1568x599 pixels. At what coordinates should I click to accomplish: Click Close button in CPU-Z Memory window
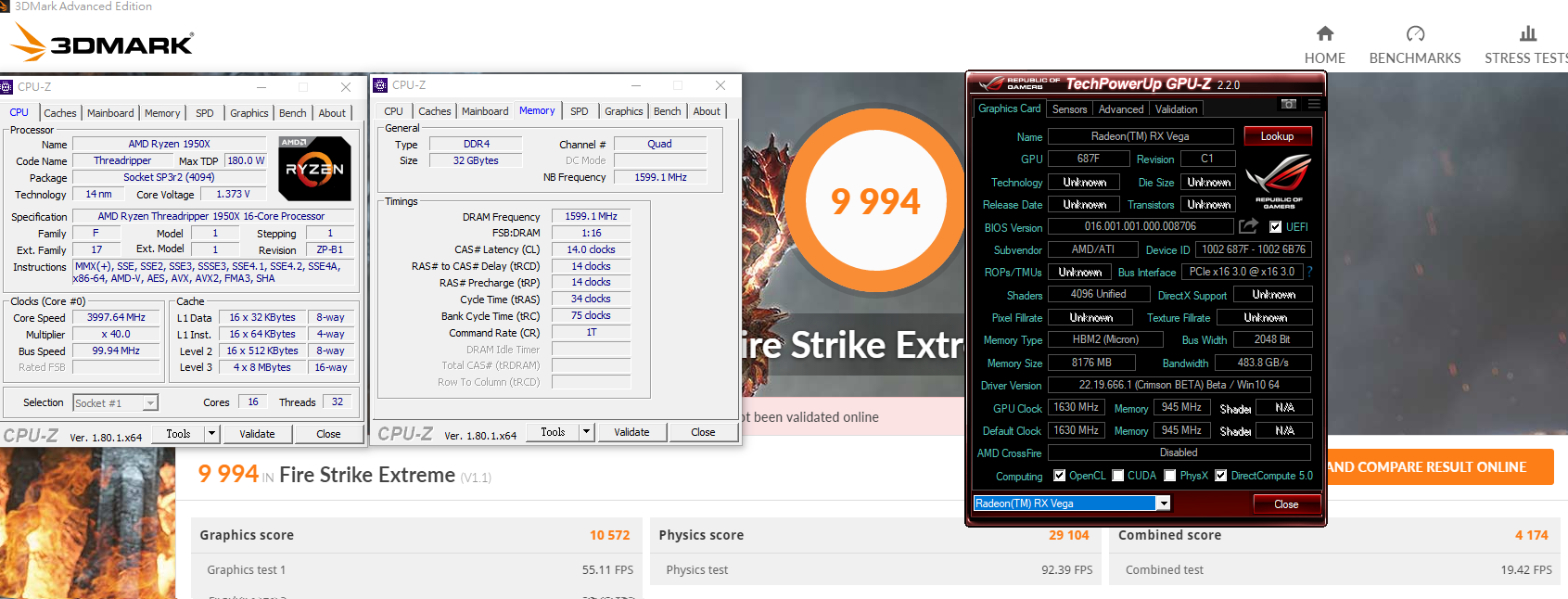pos(703,432)
